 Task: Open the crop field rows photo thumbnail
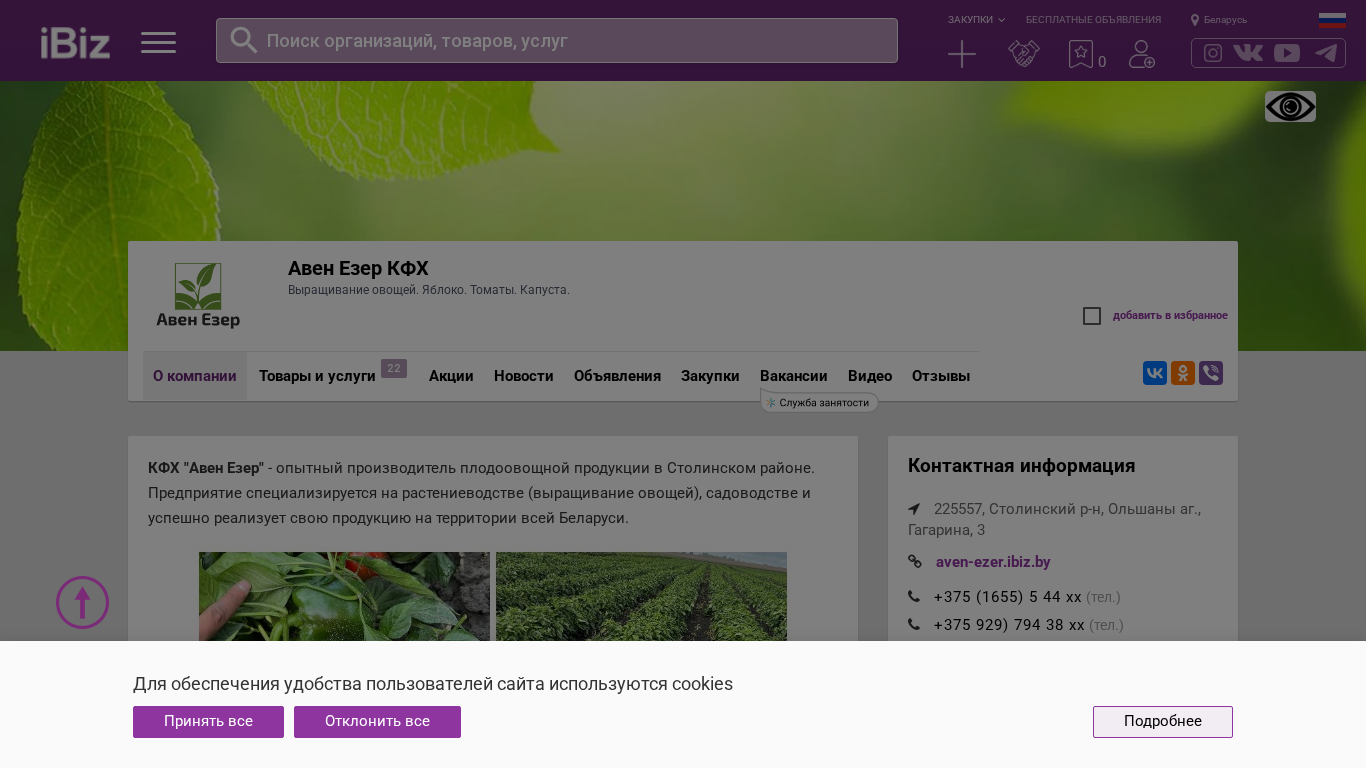(641, 596)
